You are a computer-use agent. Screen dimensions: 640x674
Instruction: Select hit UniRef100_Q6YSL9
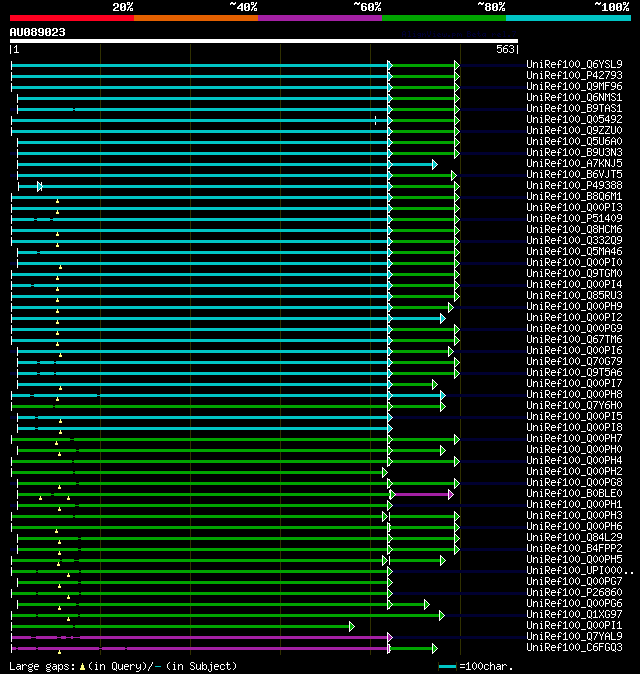(x=574, y=64)
